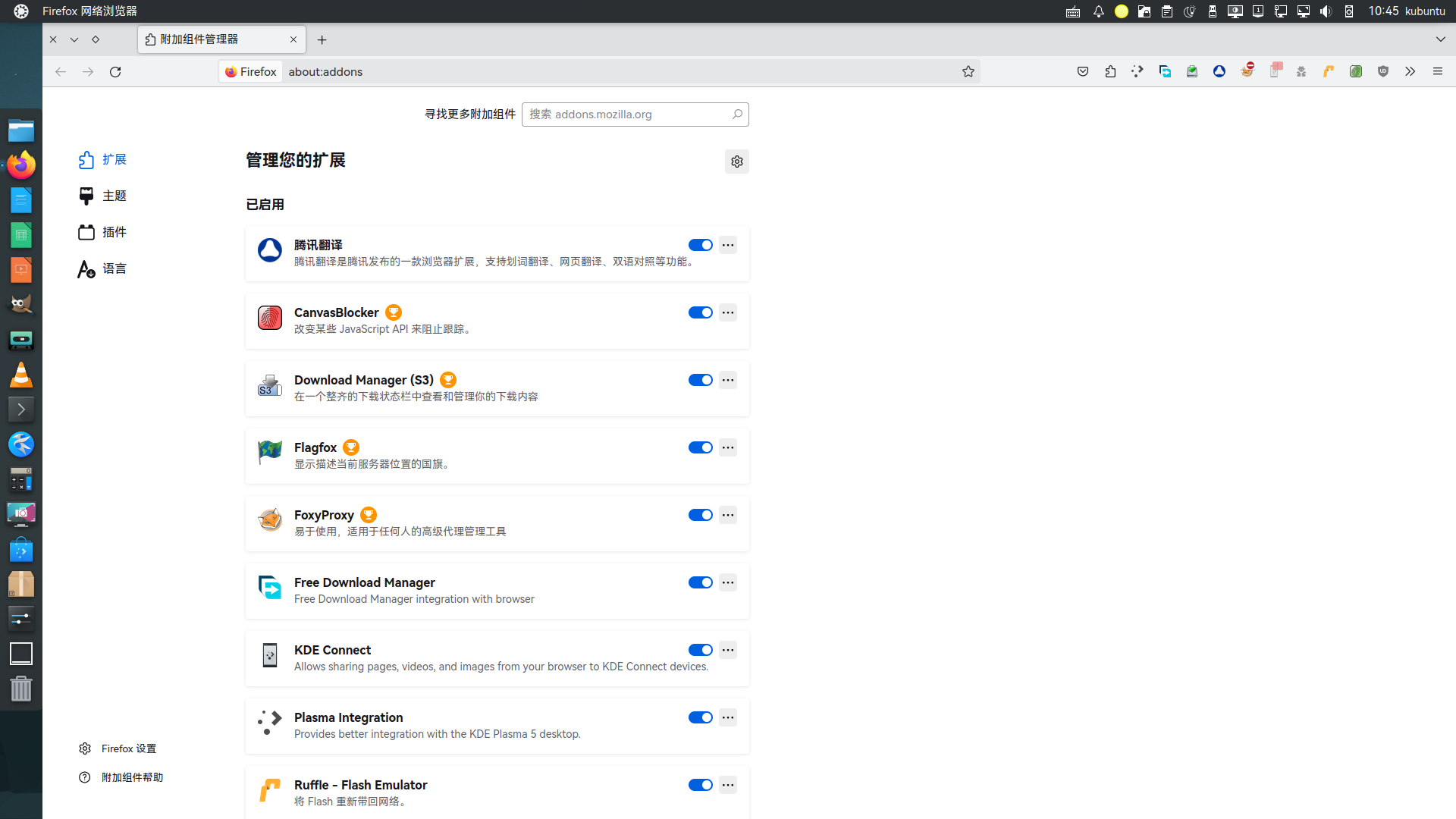Open notifications bell in system tray
The width and height of the screenshot is (1456, 819).
[1098, 11]
